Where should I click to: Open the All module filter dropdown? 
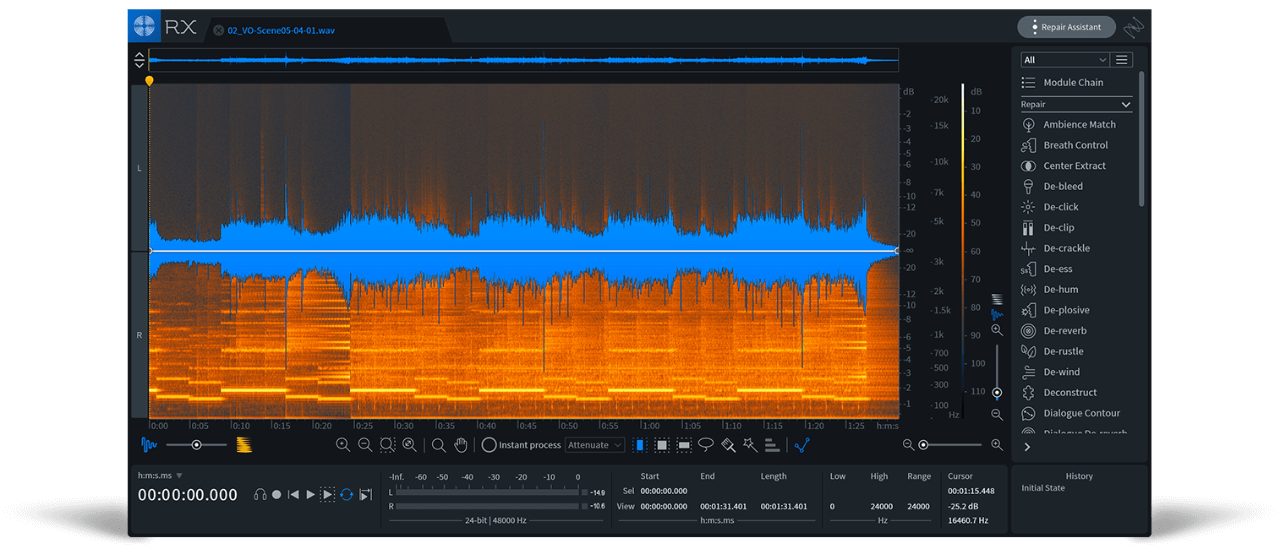pyautogui.click(x=1064, y=60)
